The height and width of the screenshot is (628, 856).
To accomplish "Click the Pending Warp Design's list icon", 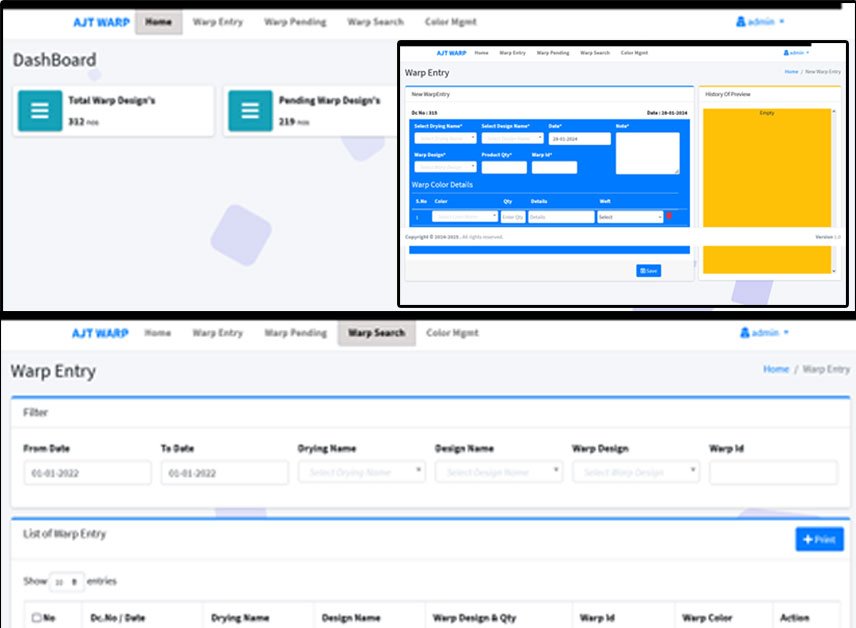I will click(250, 111).
